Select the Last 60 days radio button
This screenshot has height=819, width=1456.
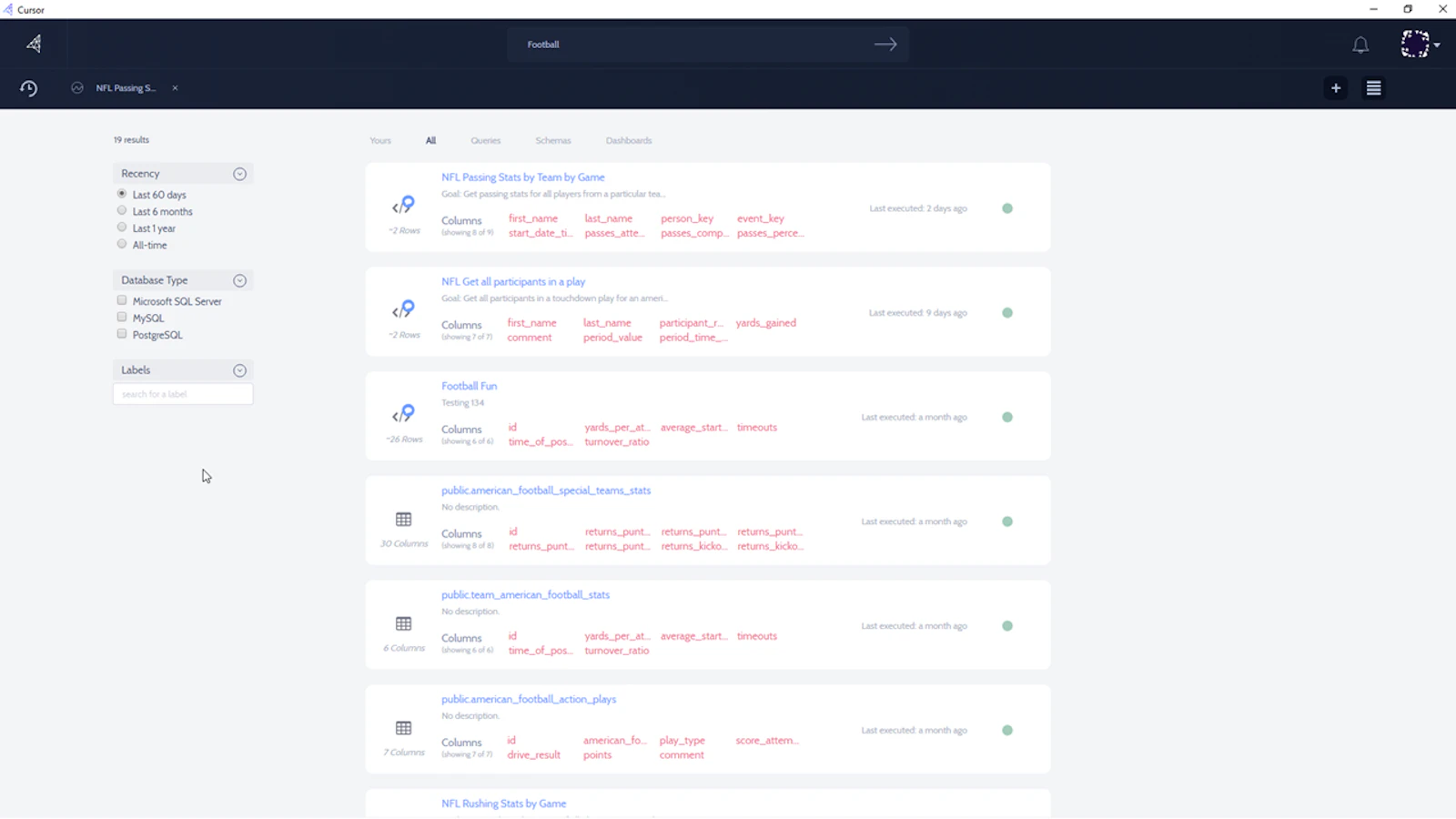tap(122, 194)
